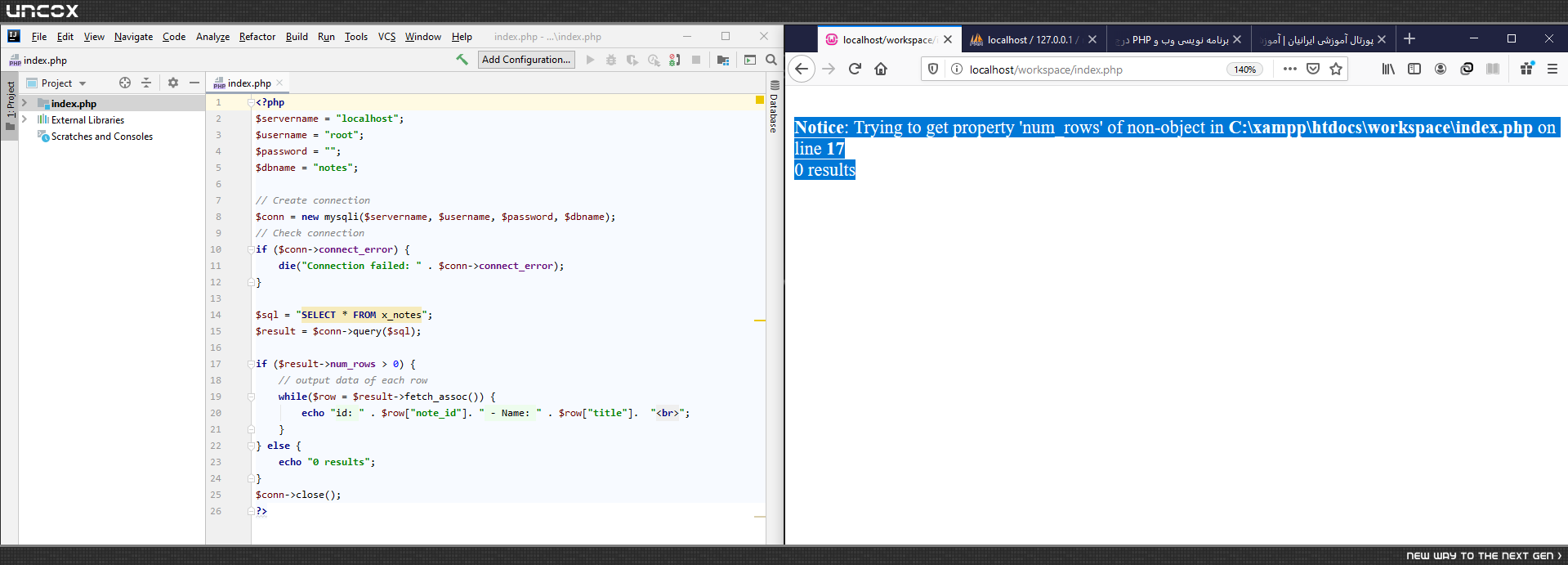Open the VCS menu
Image resolution: width=1568 pixels, height=565 pixels.
coord(386,37)
